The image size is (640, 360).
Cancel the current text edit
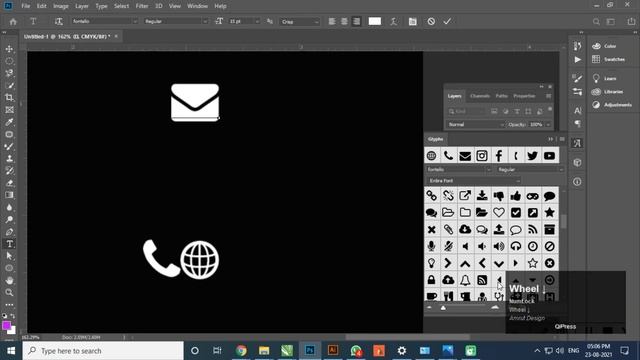click(x=431, y=21)
